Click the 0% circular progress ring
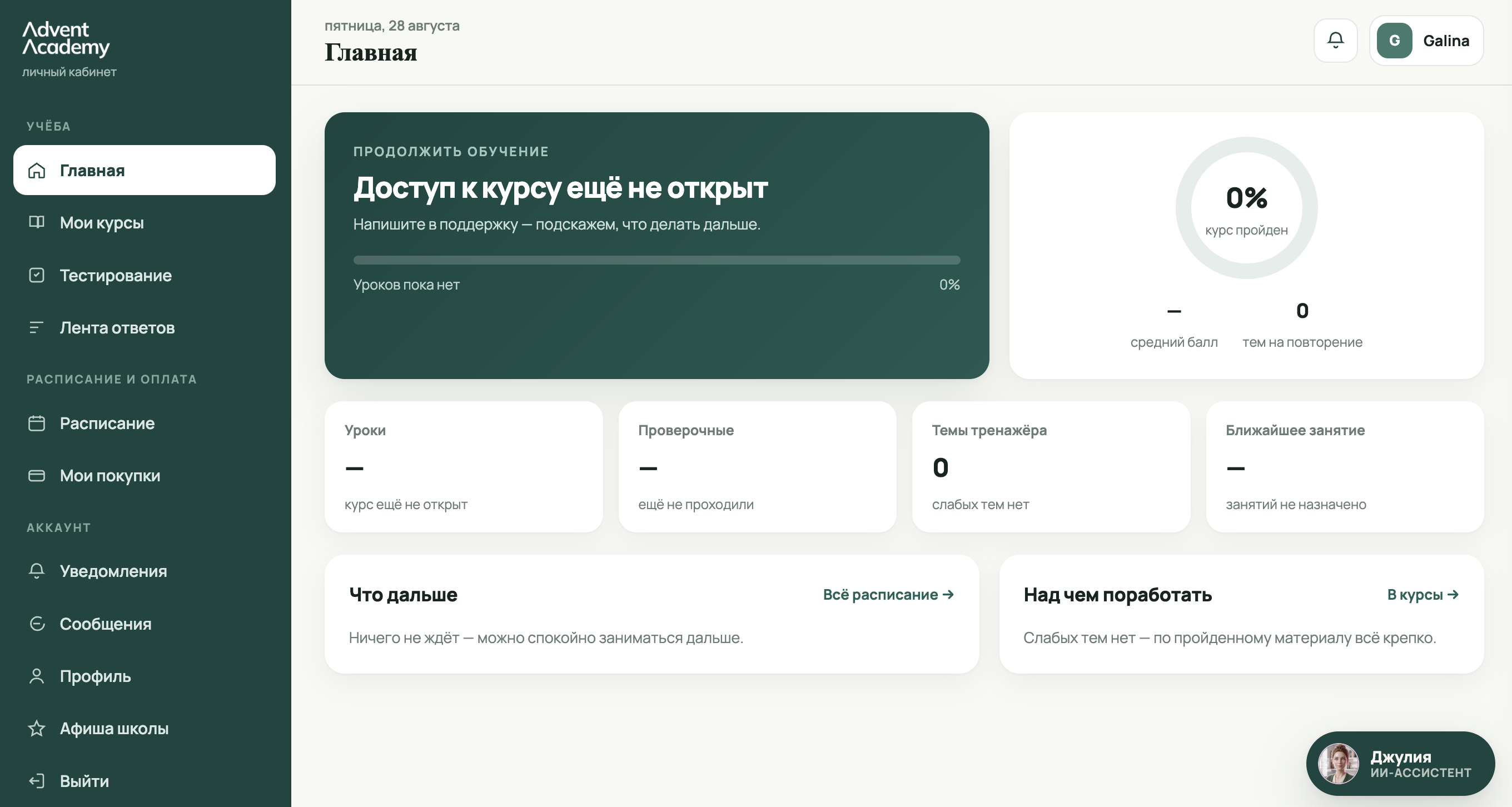The width and height of the screenshot is (1512, 807). (x=1247, y=208)
